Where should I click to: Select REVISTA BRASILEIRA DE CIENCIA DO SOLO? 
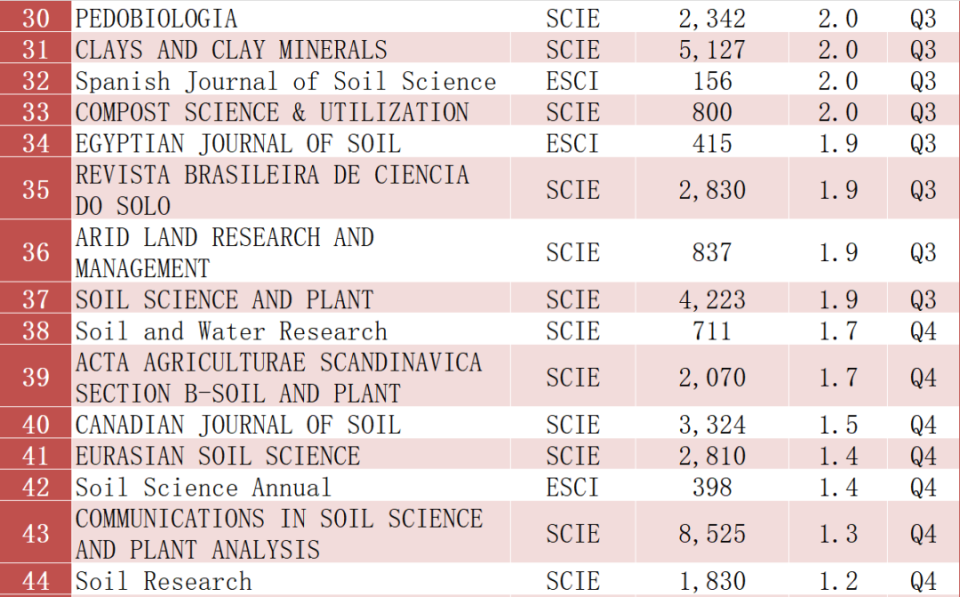[x=272, y=190]
